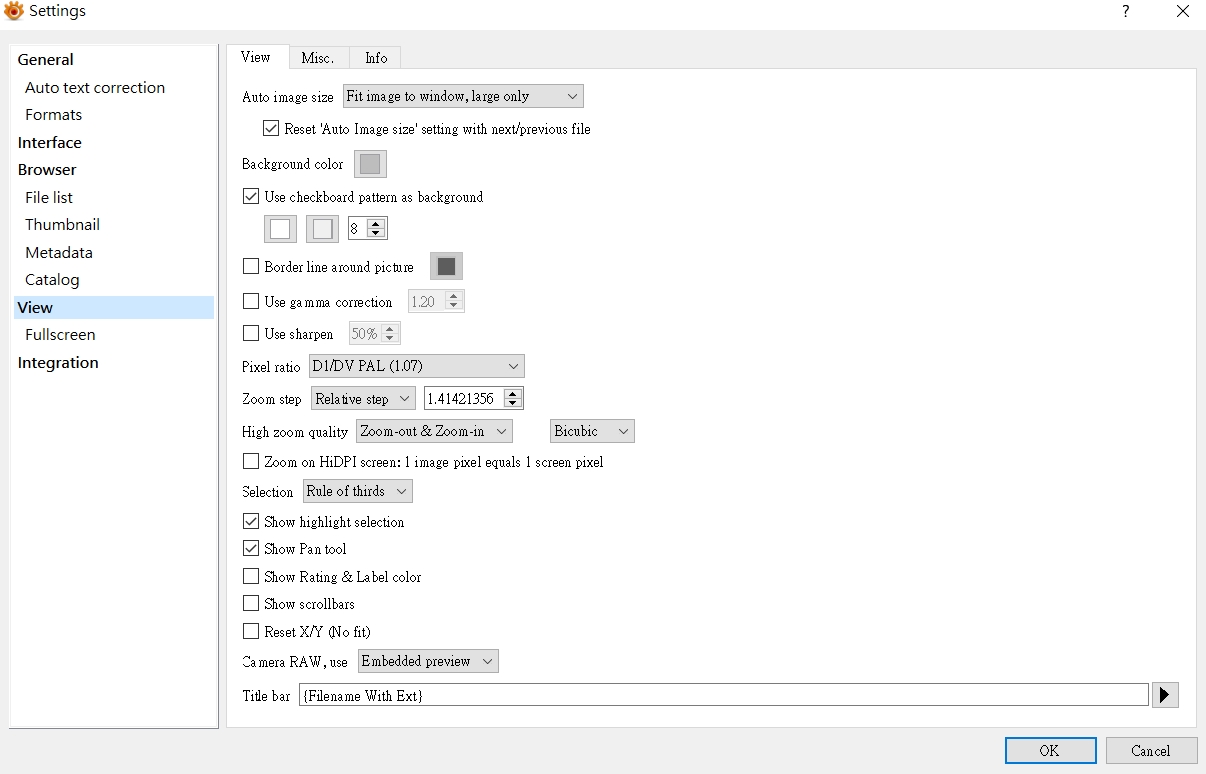Click the zoom step value field 1.41421356

pos(463,399)
